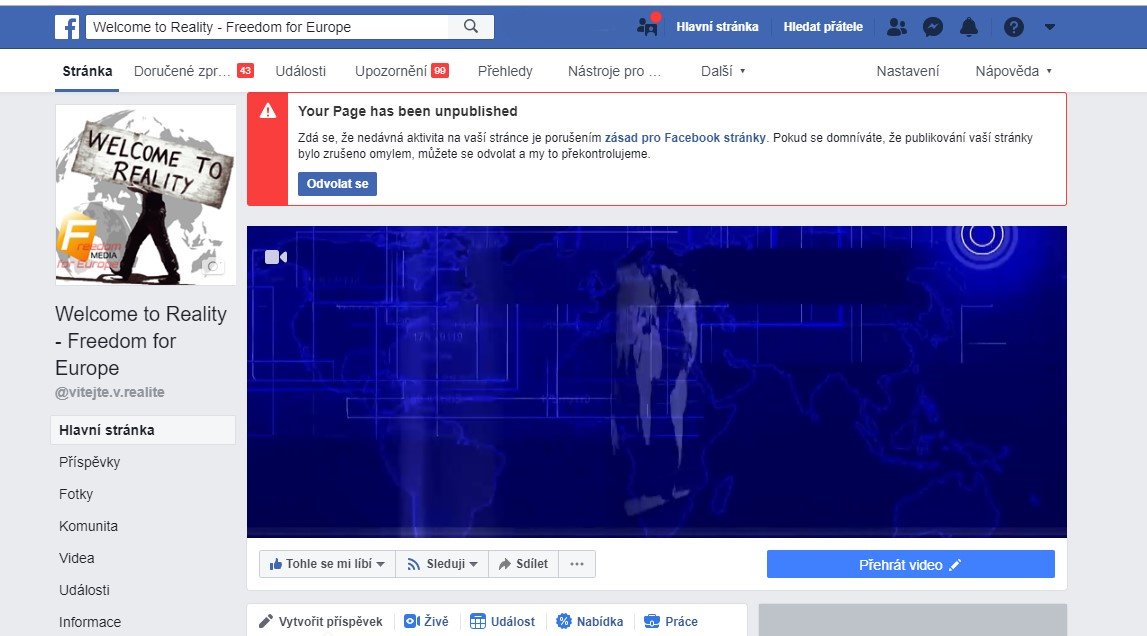Focus the search field with page name
Screen dimensions: 1147x636
268,27
